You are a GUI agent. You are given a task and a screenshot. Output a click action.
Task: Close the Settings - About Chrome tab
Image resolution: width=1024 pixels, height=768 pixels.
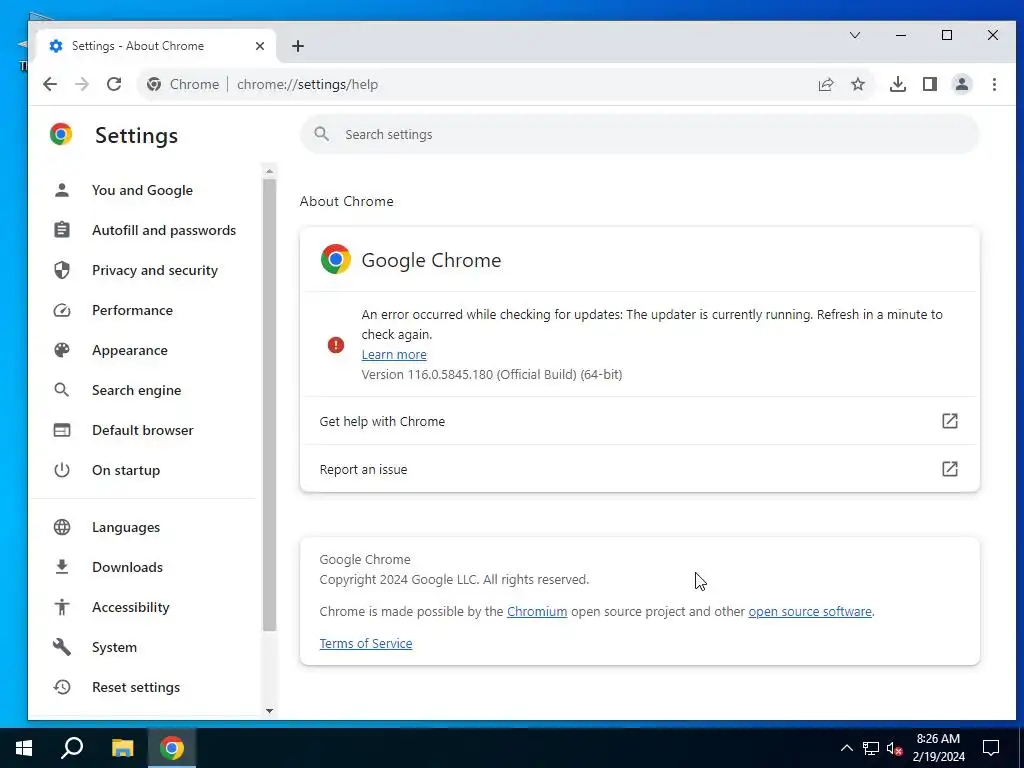tap(260, 46)
